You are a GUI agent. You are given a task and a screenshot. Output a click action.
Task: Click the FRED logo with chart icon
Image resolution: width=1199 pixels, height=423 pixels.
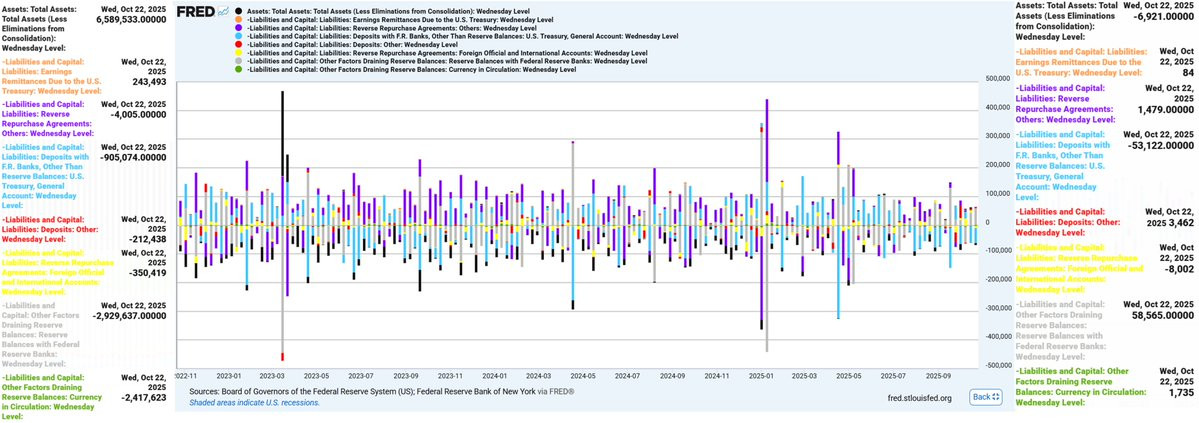203,11
